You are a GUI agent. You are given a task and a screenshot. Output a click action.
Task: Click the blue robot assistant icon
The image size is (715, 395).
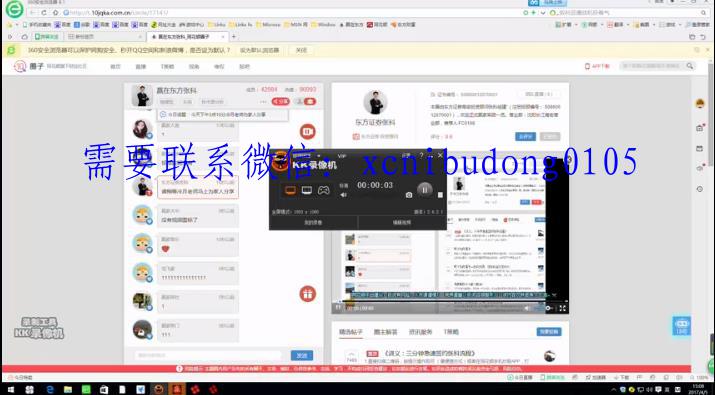coord(681,326)
